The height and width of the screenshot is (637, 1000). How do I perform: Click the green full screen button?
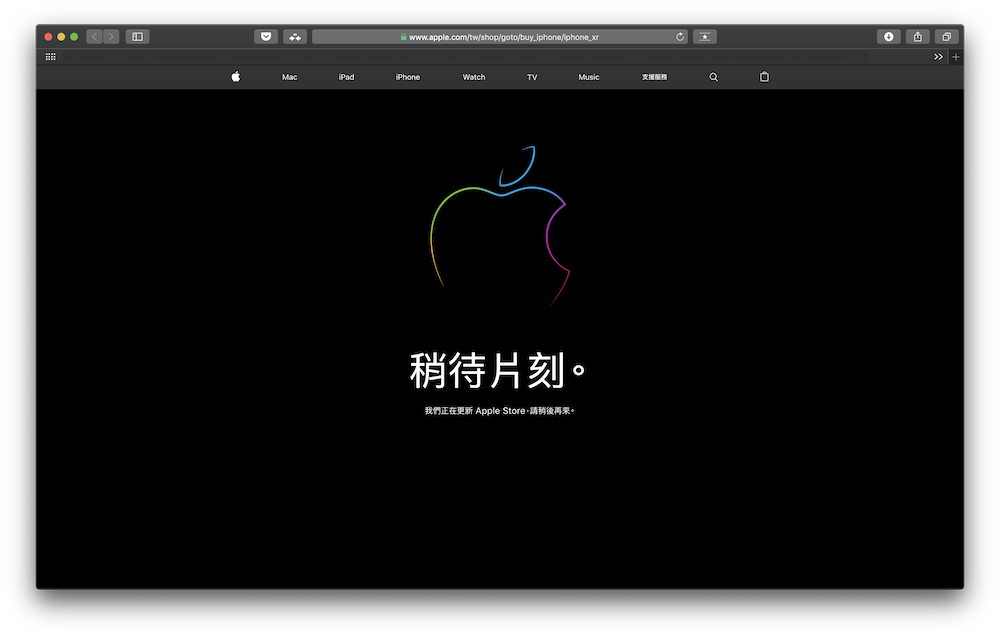pos(74,37)
